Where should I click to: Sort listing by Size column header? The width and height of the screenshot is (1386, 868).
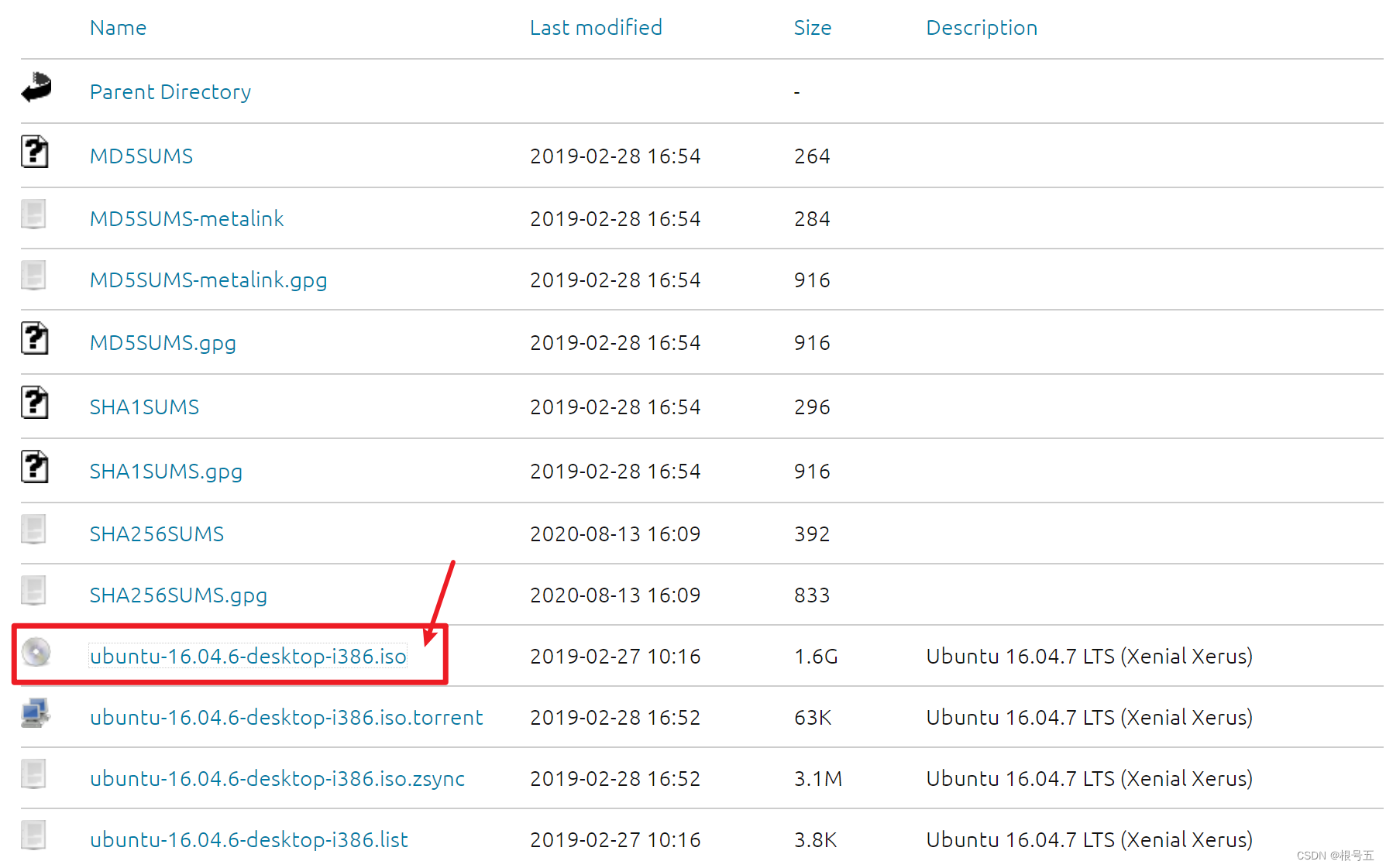pyautogui.click(x=812, y=28)
